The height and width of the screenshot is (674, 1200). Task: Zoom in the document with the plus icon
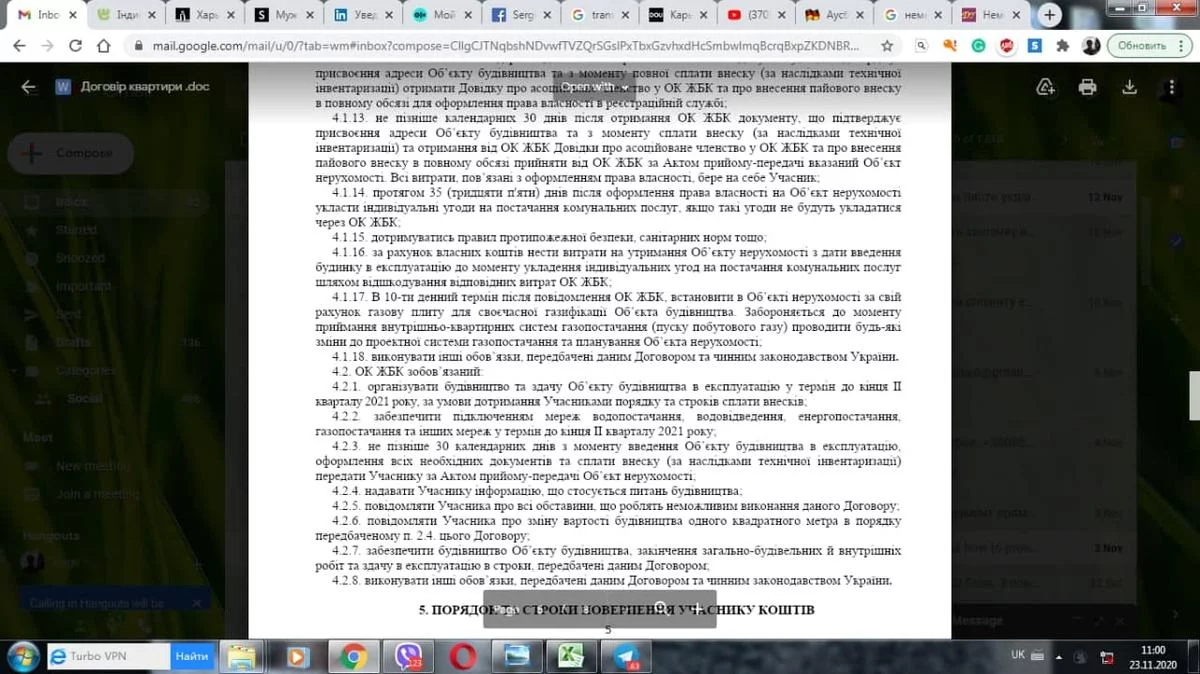(x=697, y=608)
